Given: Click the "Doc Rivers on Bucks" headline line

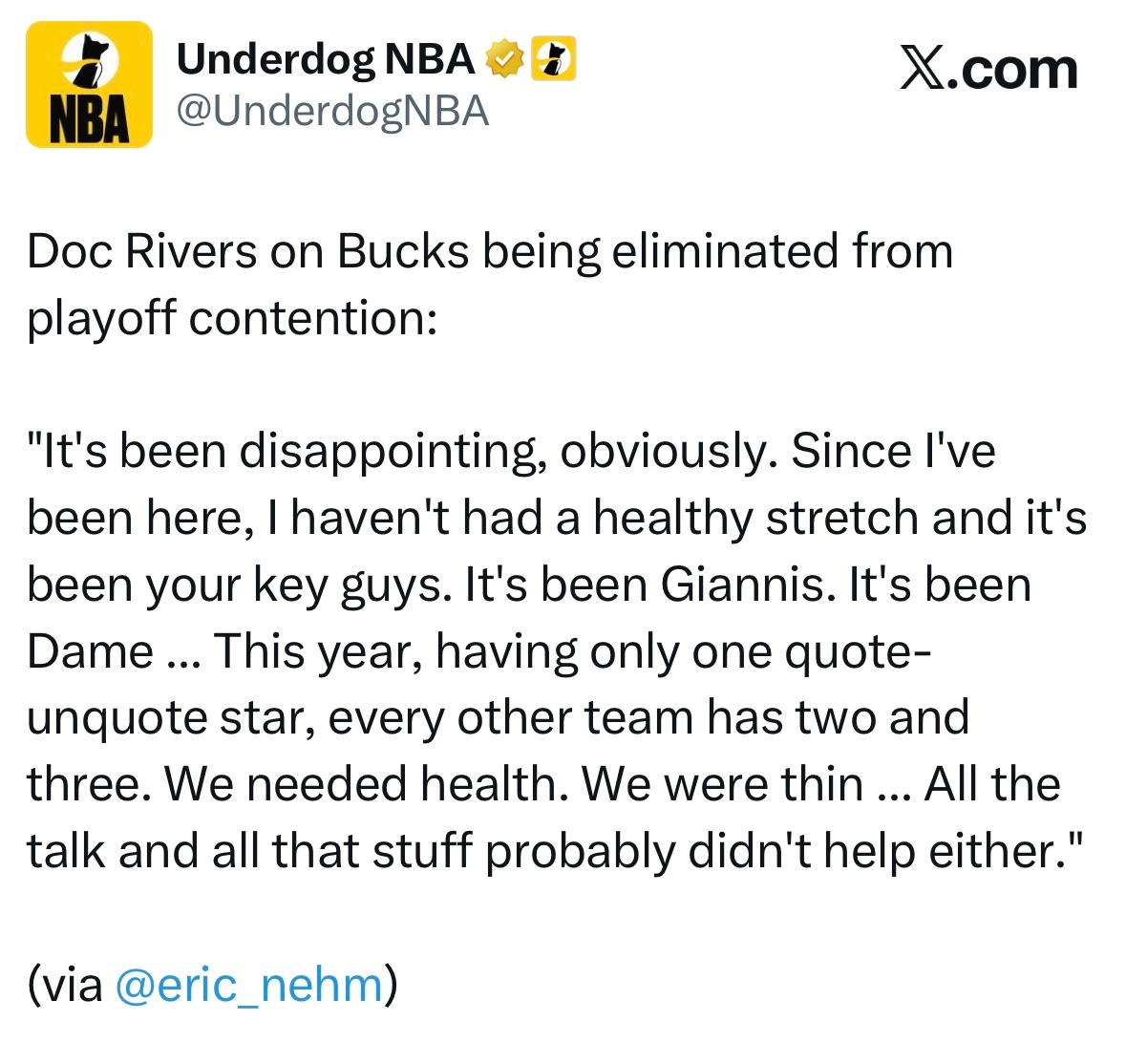Looking at the screenshot, I should (491, 253).
